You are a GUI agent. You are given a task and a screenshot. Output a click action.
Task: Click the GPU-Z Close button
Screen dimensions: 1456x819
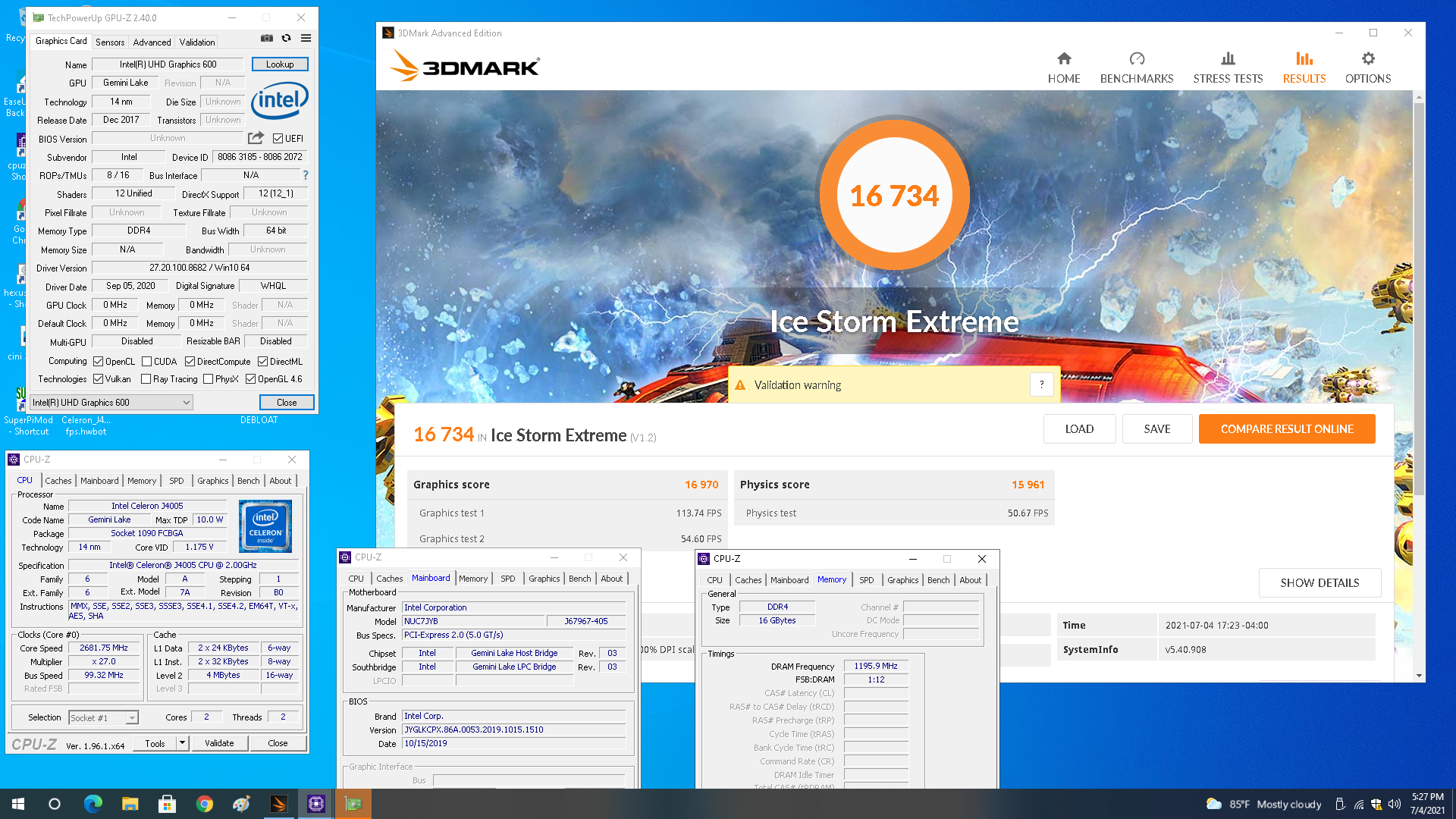coord(287,403)
